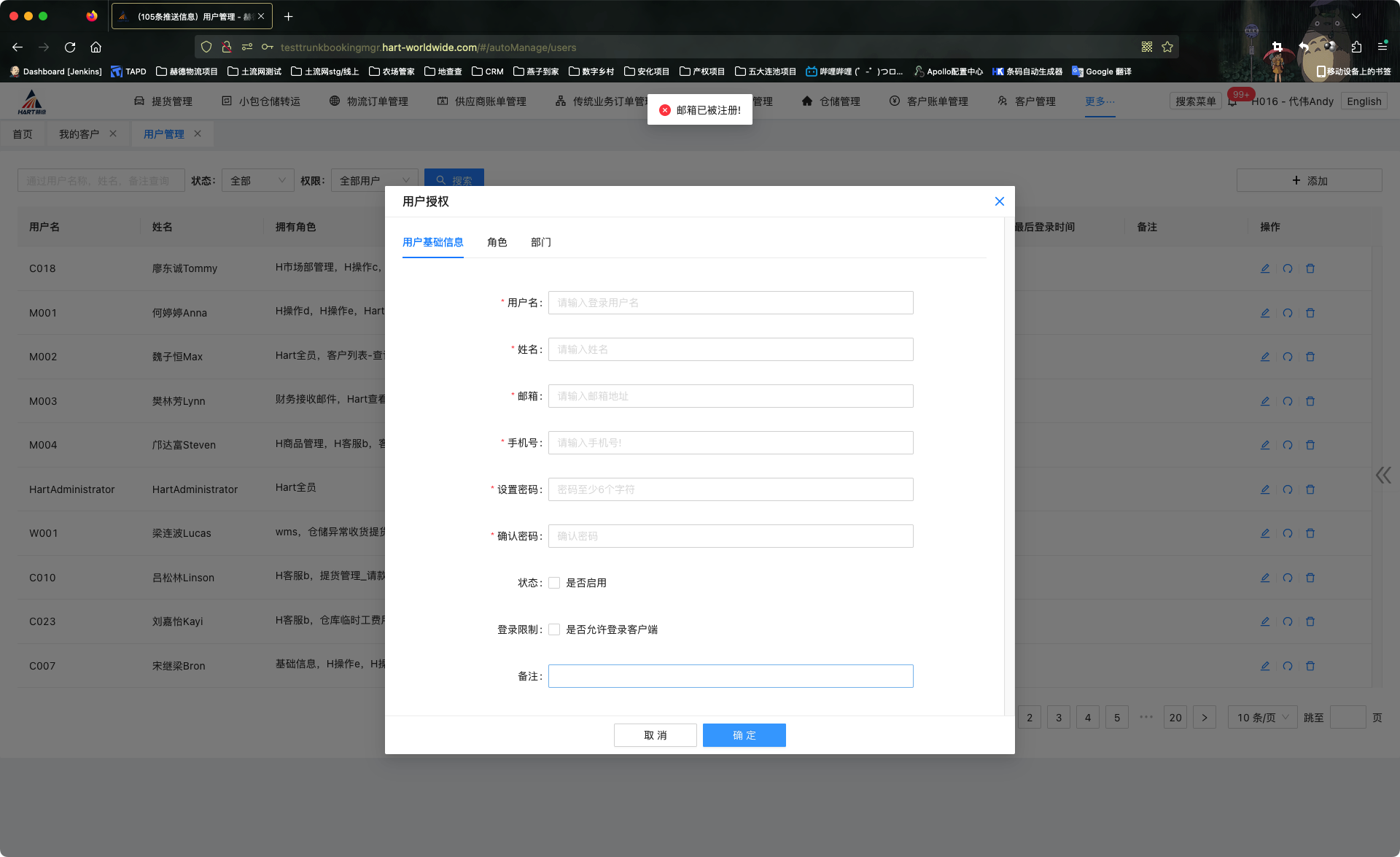Viewport: 1400px width, 857px height.
Task: Click the 邮箱 email input field
Action: [731, 396]
